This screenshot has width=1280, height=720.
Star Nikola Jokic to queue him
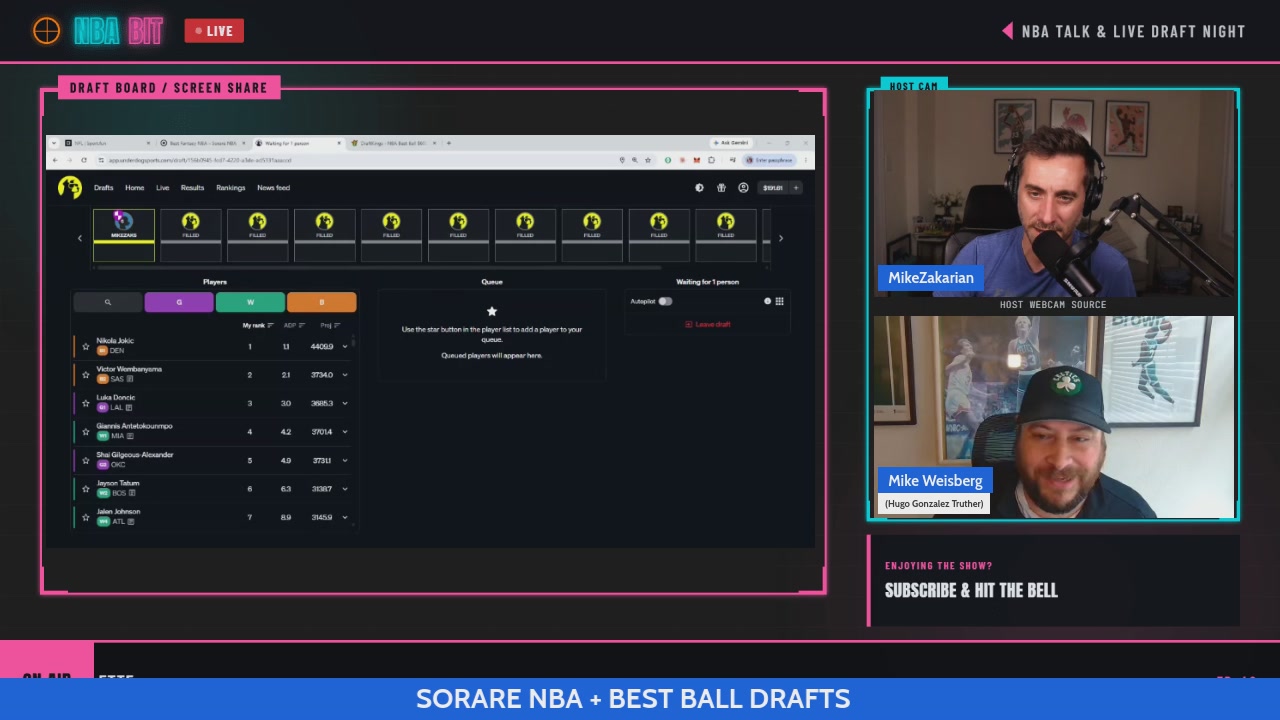[x=85, y=347]
